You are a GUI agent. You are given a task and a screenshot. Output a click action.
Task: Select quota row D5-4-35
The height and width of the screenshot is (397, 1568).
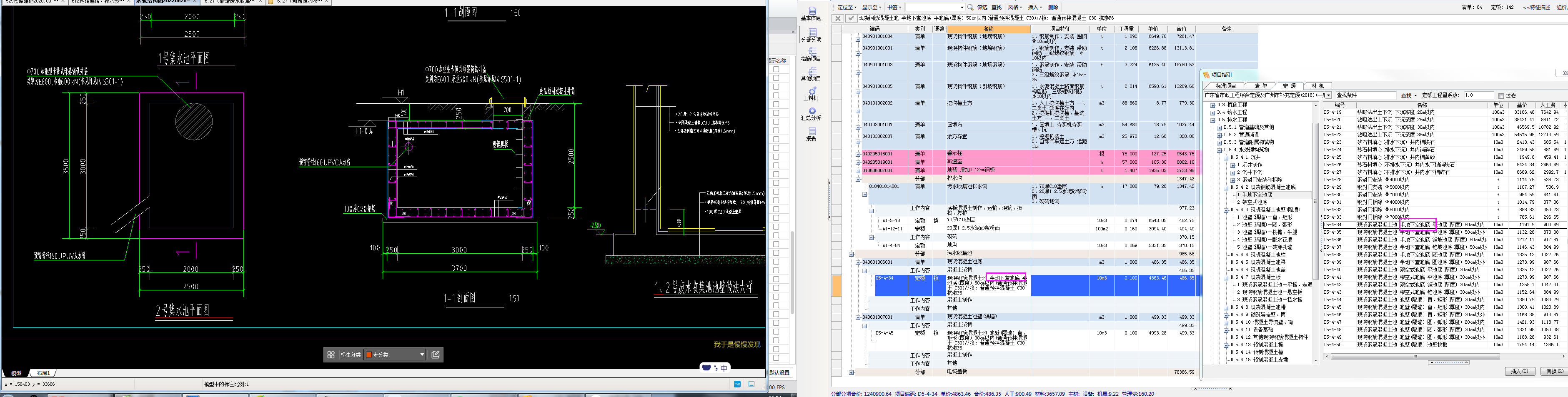click(x=1445, y=232)
